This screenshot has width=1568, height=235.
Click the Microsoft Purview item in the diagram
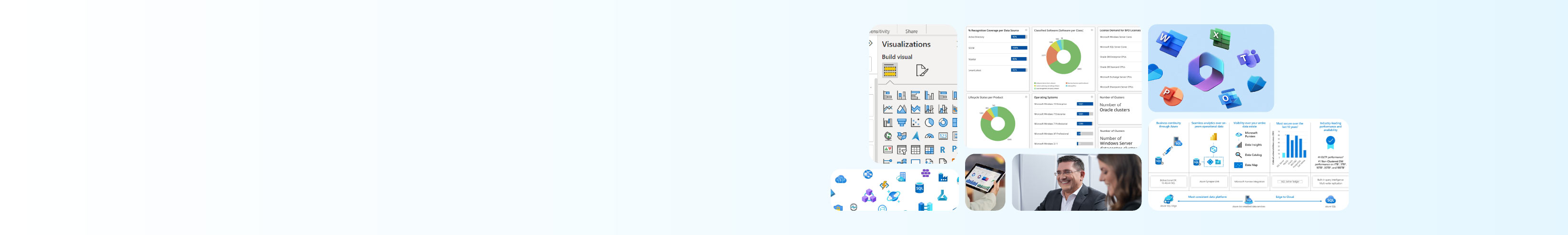click(x=1247, y=134)
